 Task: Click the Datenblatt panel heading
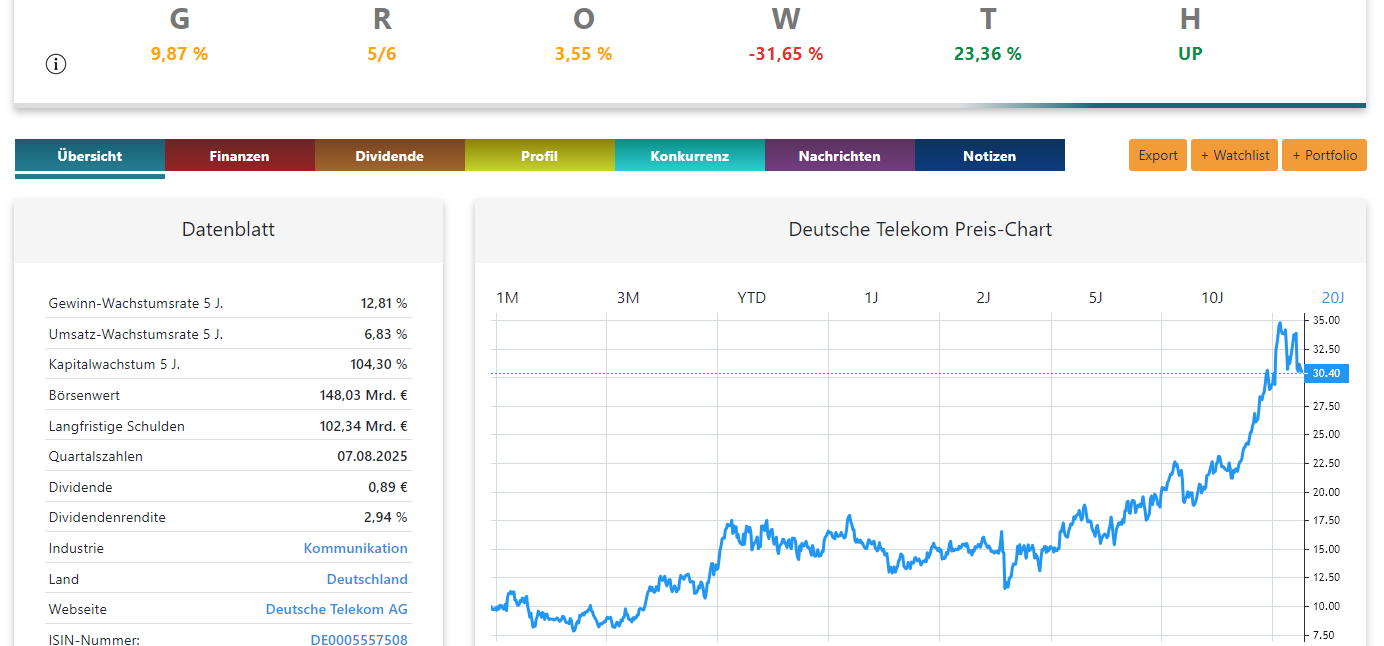coord(228,230)
